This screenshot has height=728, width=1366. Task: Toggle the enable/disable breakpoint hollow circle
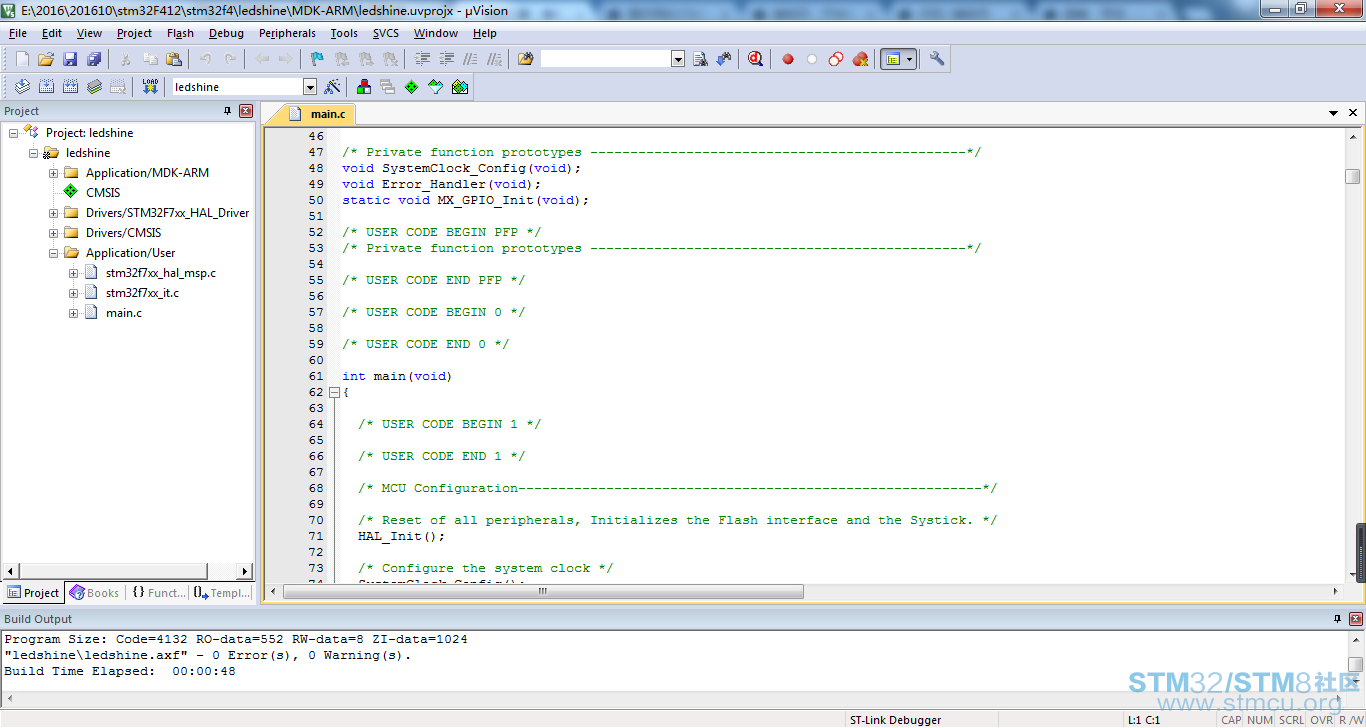(x=812, y=59)
